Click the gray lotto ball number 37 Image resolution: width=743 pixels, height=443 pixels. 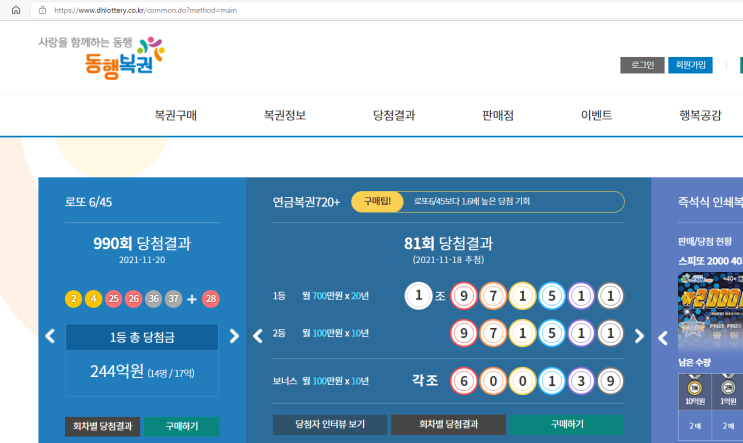point(173,299)
